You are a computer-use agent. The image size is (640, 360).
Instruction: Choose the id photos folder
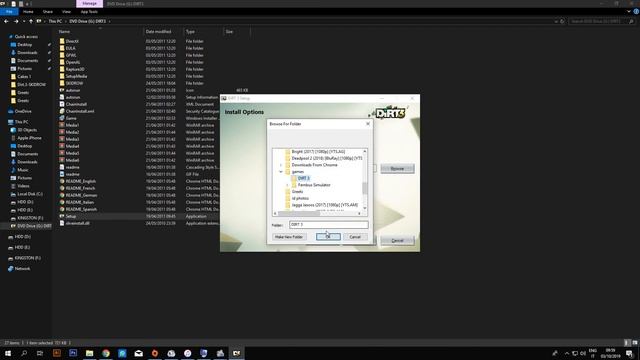click(x=300, y=198)
